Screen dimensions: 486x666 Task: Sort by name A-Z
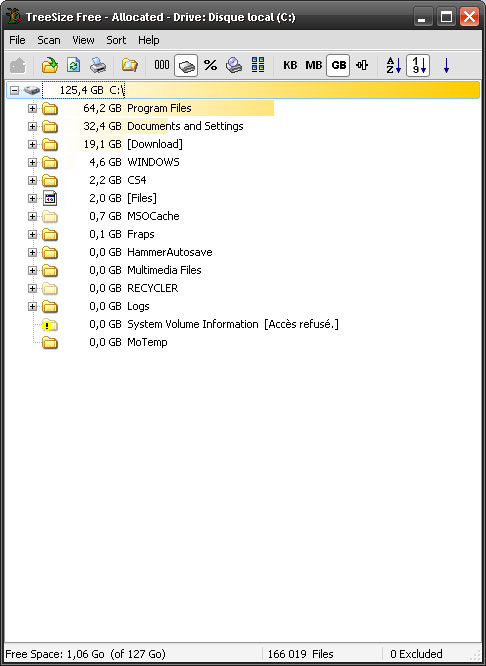(x=394, y=66)
